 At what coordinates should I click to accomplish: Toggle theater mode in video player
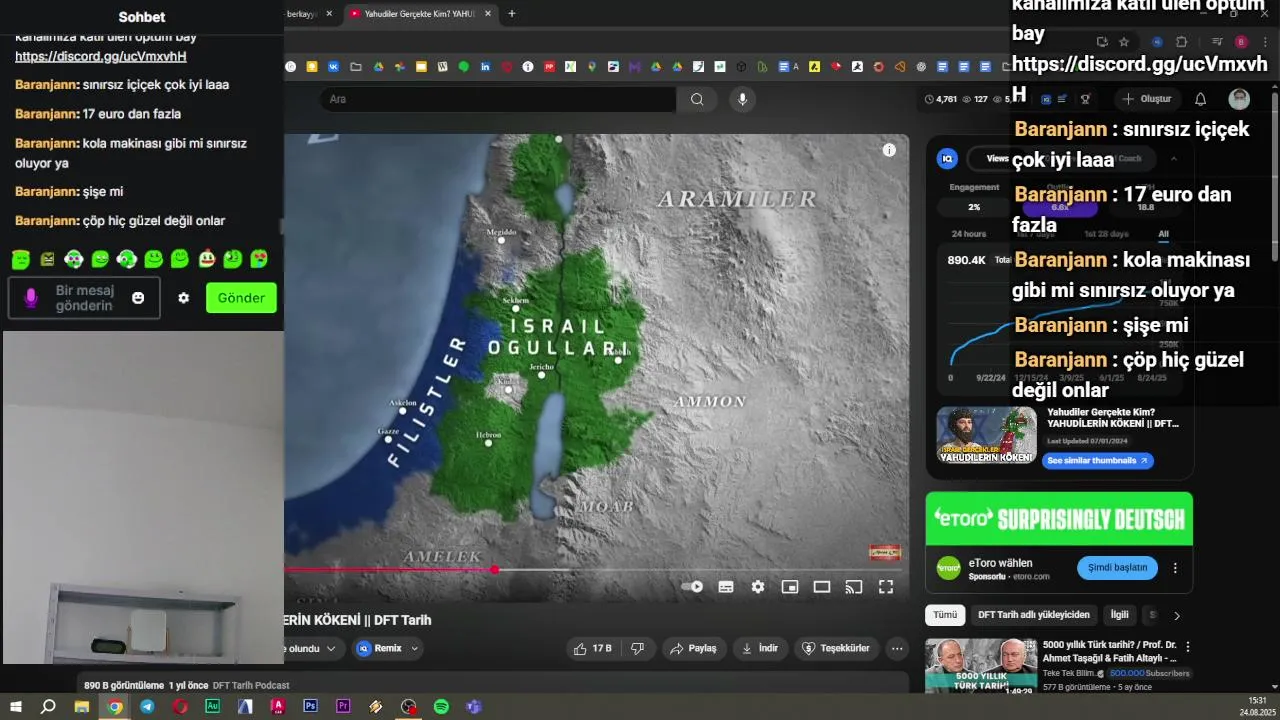(x=822, y=587)
